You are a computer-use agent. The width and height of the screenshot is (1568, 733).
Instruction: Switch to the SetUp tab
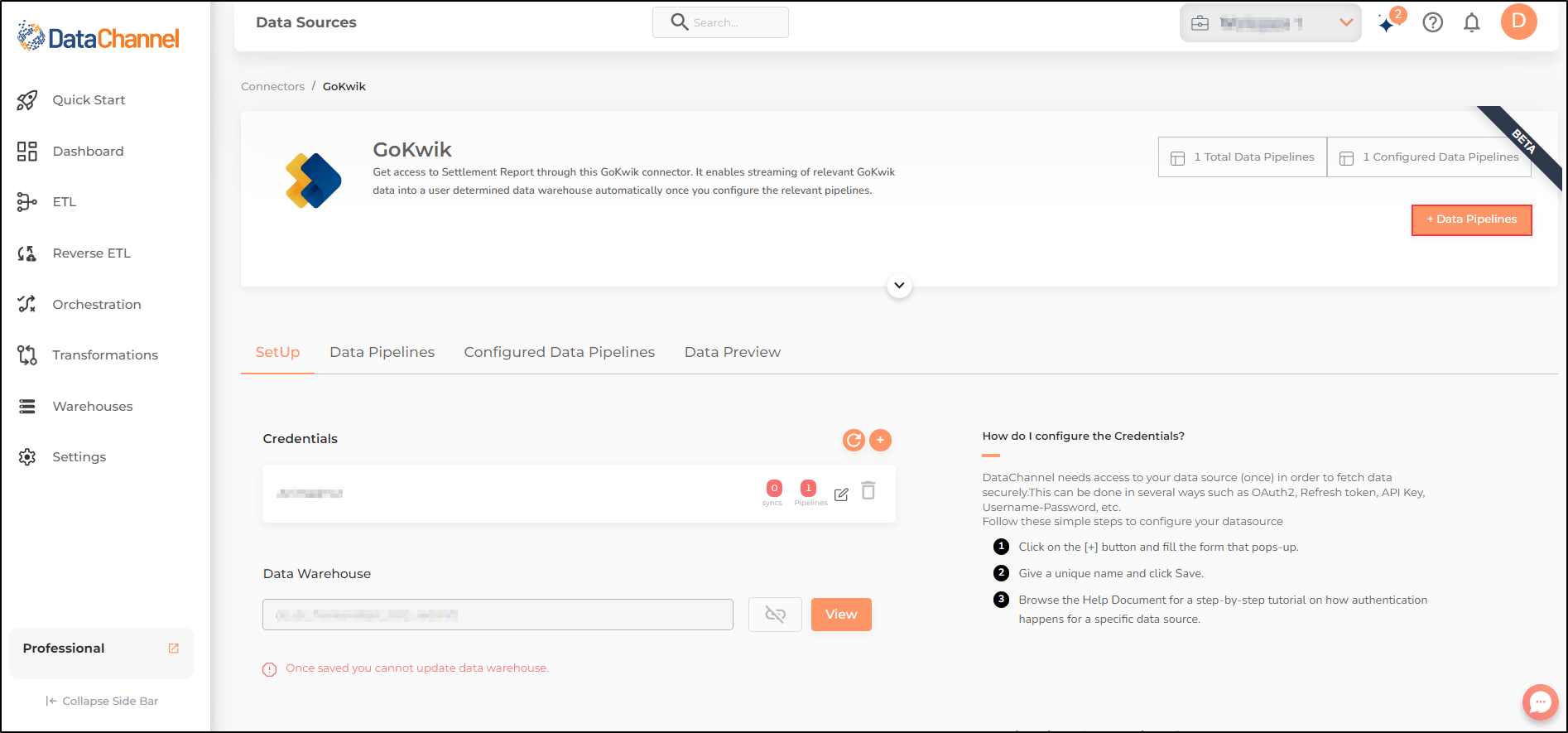(277, 352)
